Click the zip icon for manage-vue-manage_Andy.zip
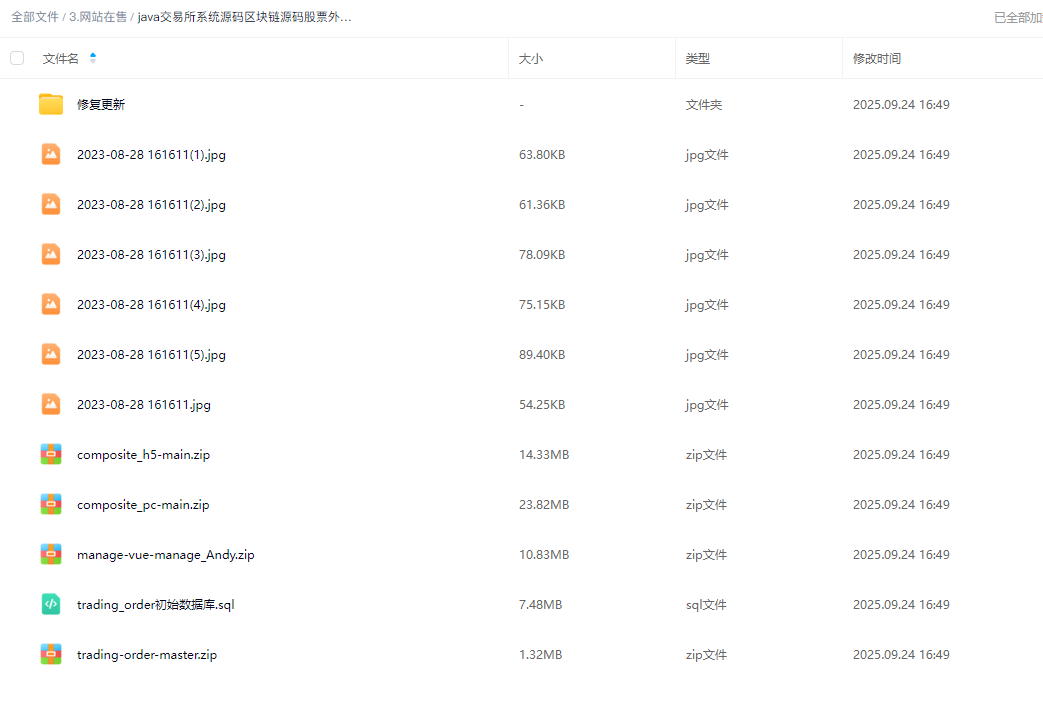1043x705 pixels. pos(51,554)
